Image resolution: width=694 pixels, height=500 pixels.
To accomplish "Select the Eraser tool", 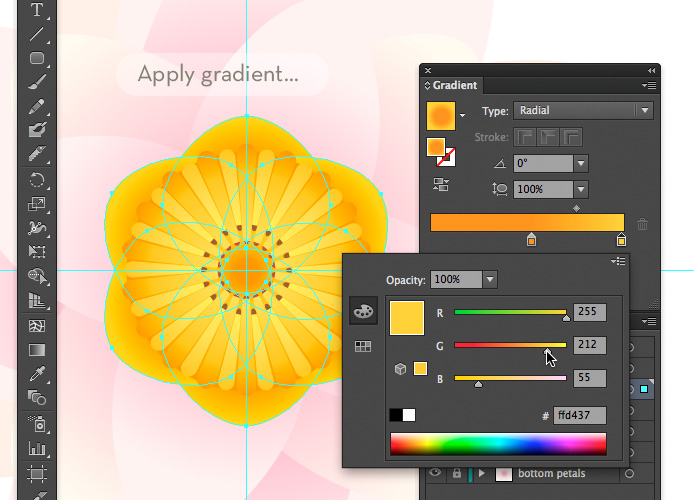I will coord(37,154).
